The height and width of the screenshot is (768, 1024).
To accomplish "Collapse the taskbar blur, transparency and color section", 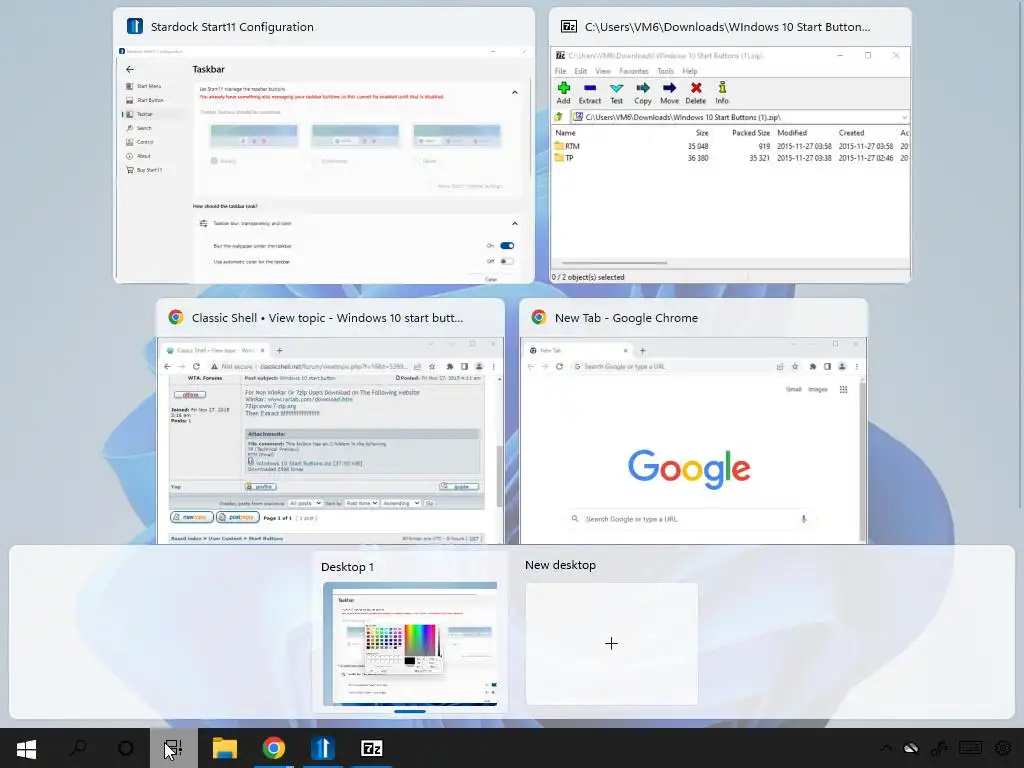I will [515, 223].
